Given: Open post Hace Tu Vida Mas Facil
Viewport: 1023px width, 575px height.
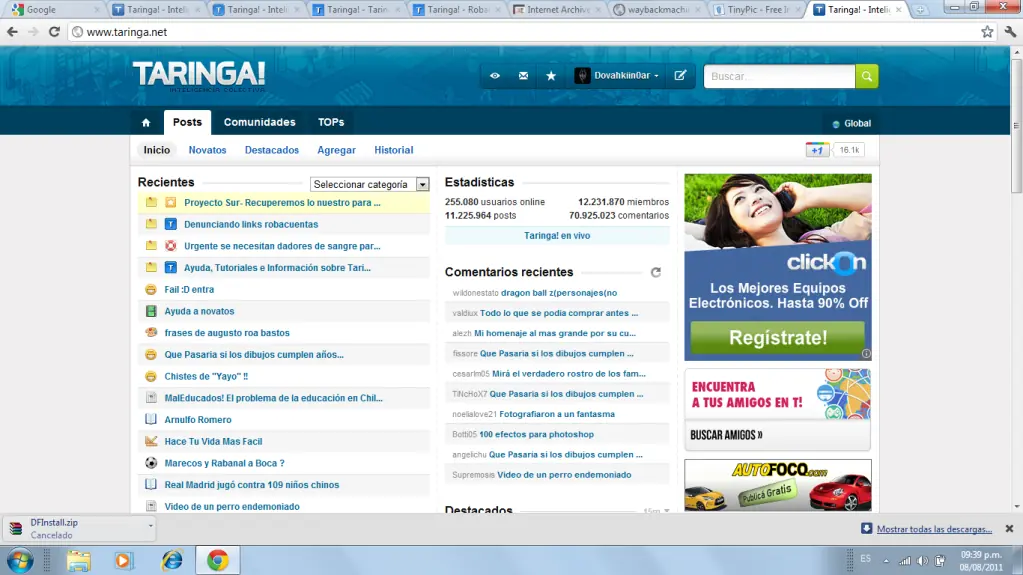Looking at the screenshot, I should tap(213, 442).
